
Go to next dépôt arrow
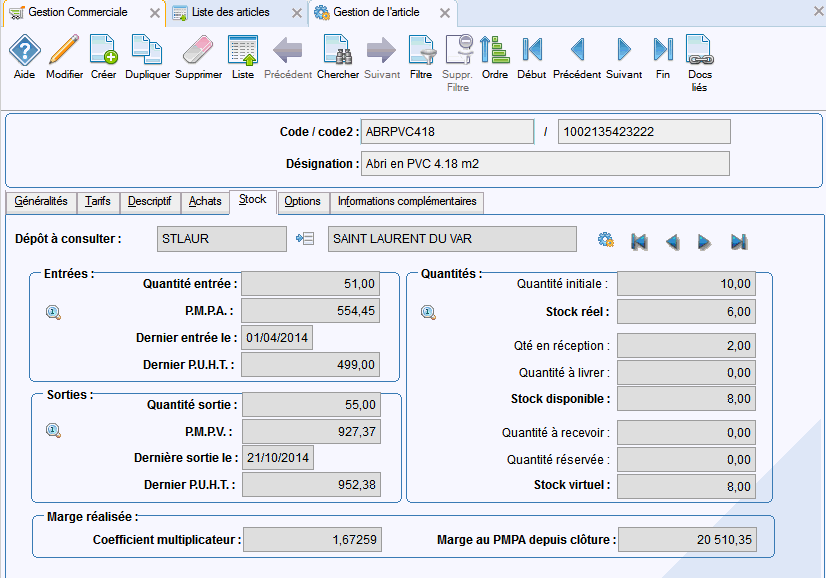coord(704,242)
